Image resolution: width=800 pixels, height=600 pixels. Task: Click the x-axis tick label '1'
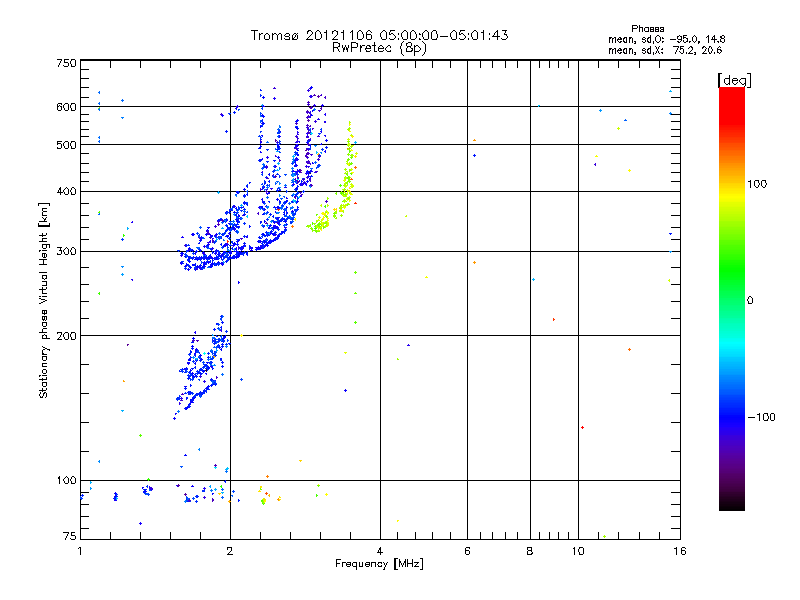80,551
